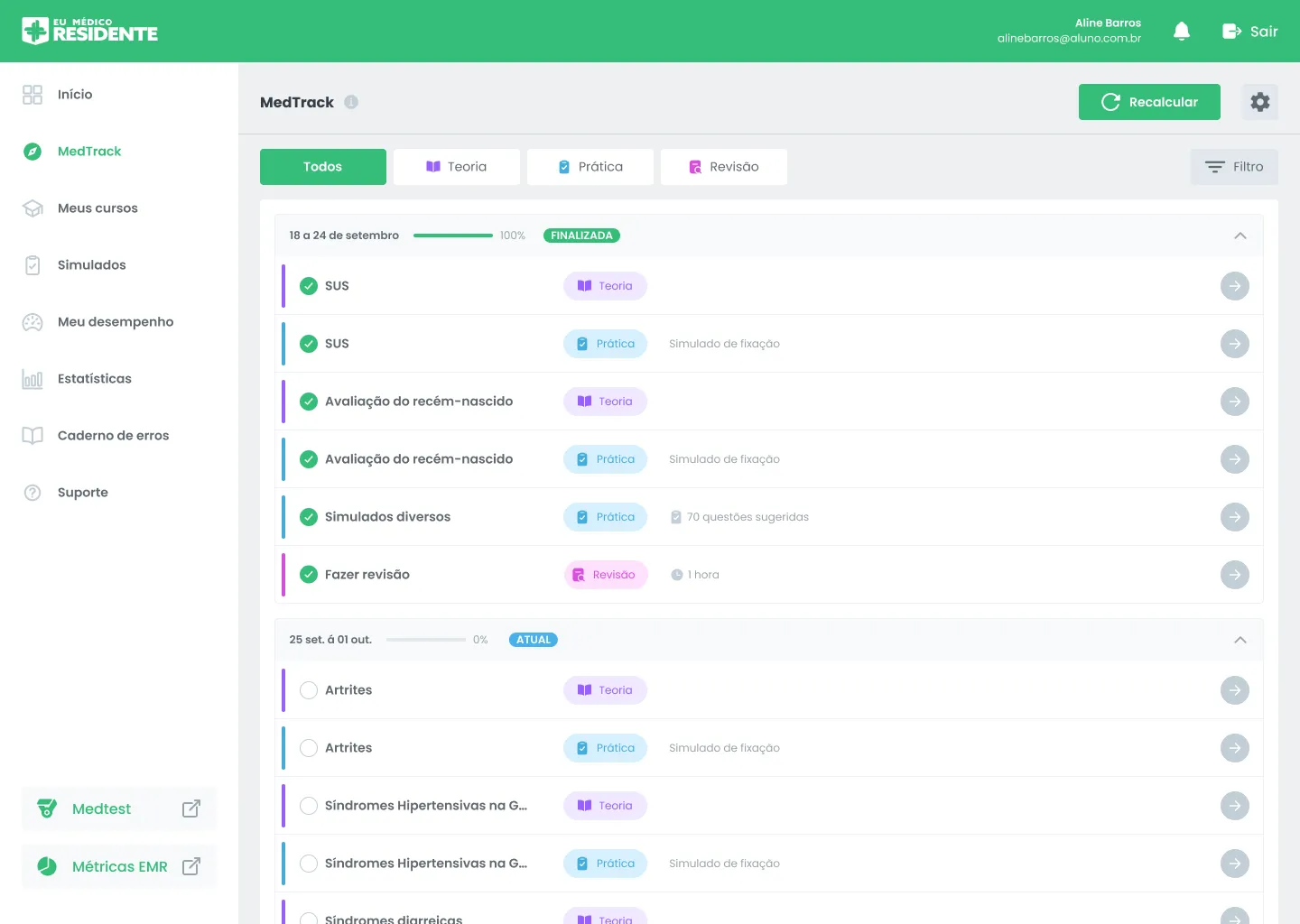Open arrow for SUS Teoria row
This screenshot has width=1300, height=924.
tap(1235, 286)
